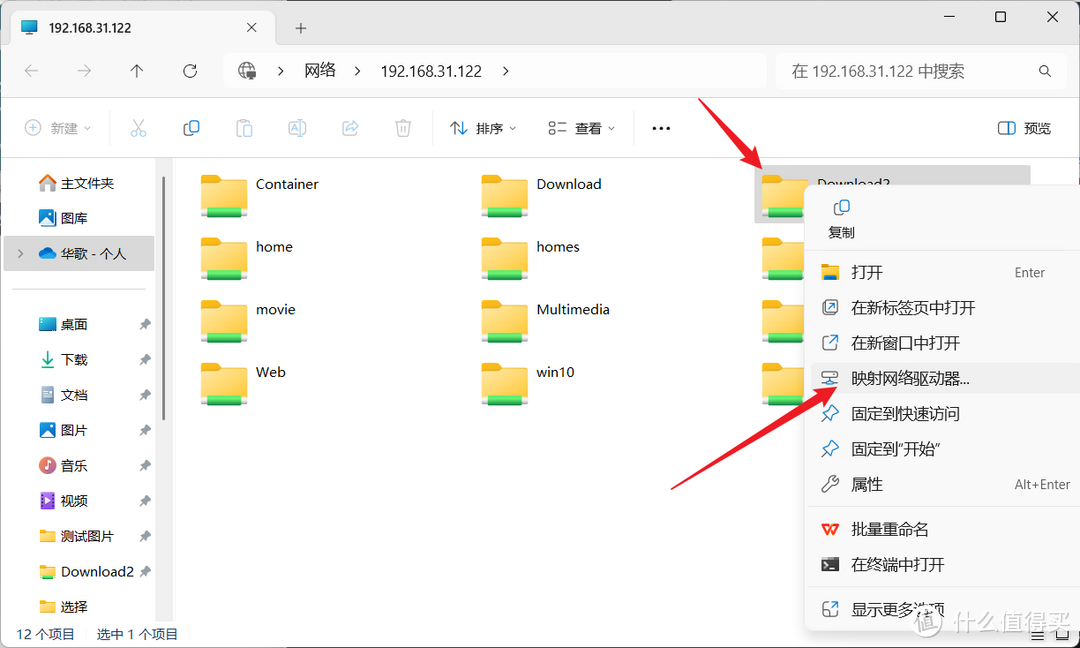Click the Refresh button in navigation bar
The image size is (1080, 648).
190,71
